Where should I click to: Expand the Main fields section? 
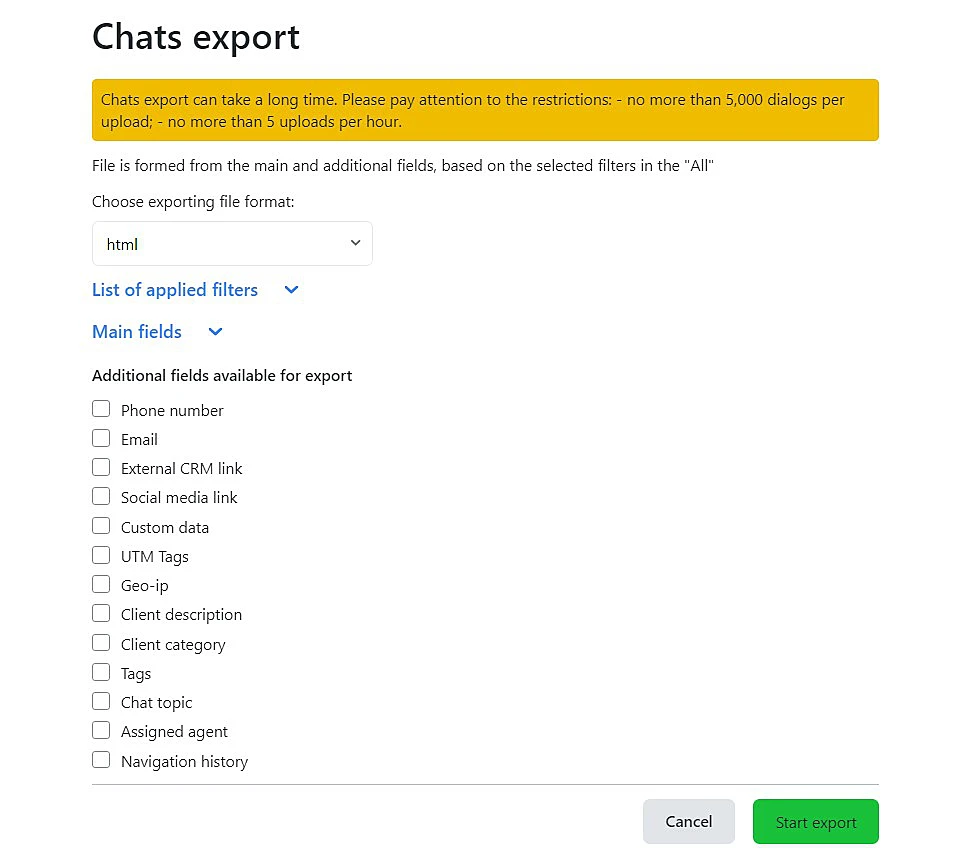(x=137, y=332)
